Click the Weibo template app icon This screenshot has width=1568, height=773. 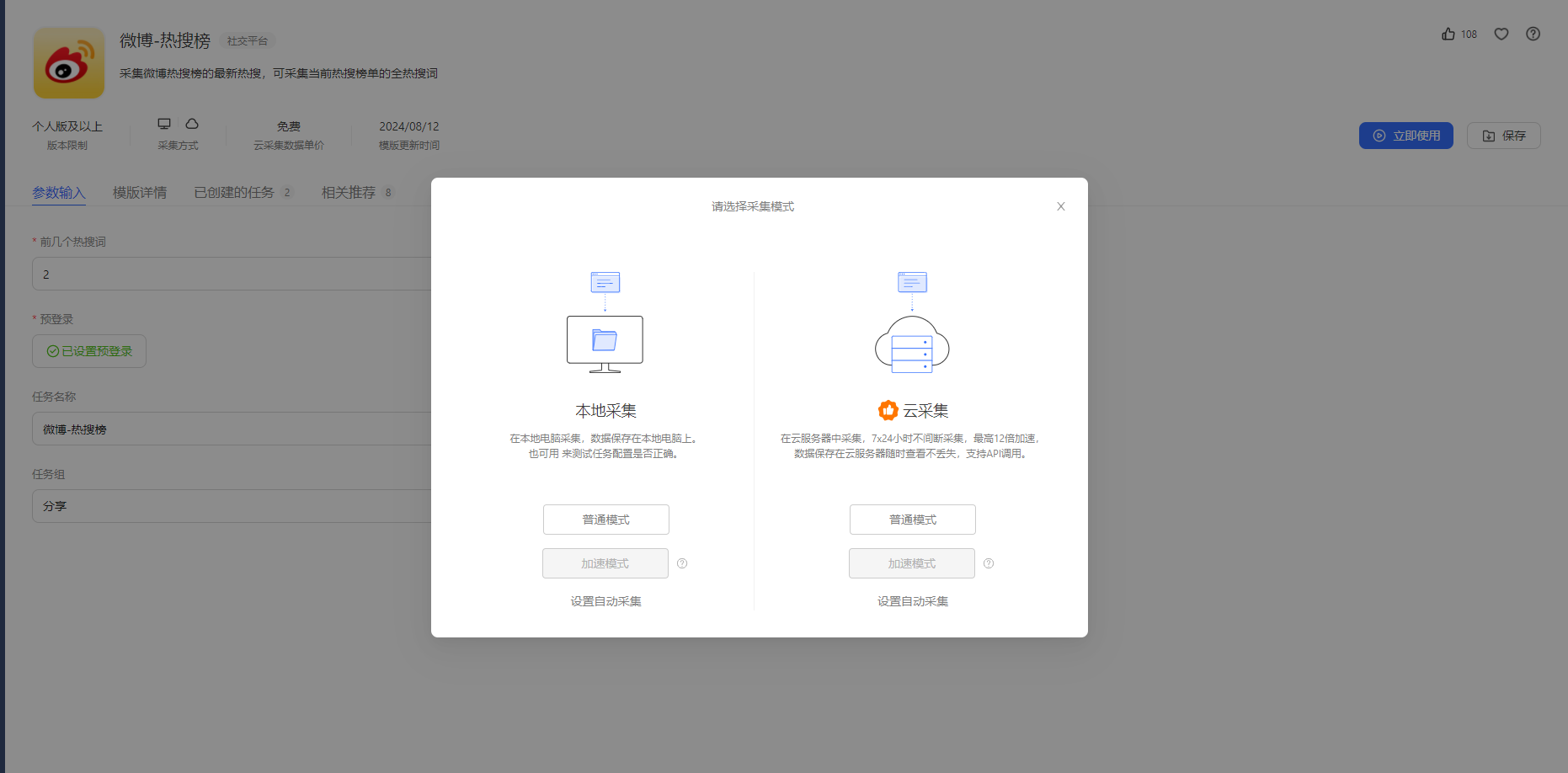pyautogui.click(x=68, y=62)
